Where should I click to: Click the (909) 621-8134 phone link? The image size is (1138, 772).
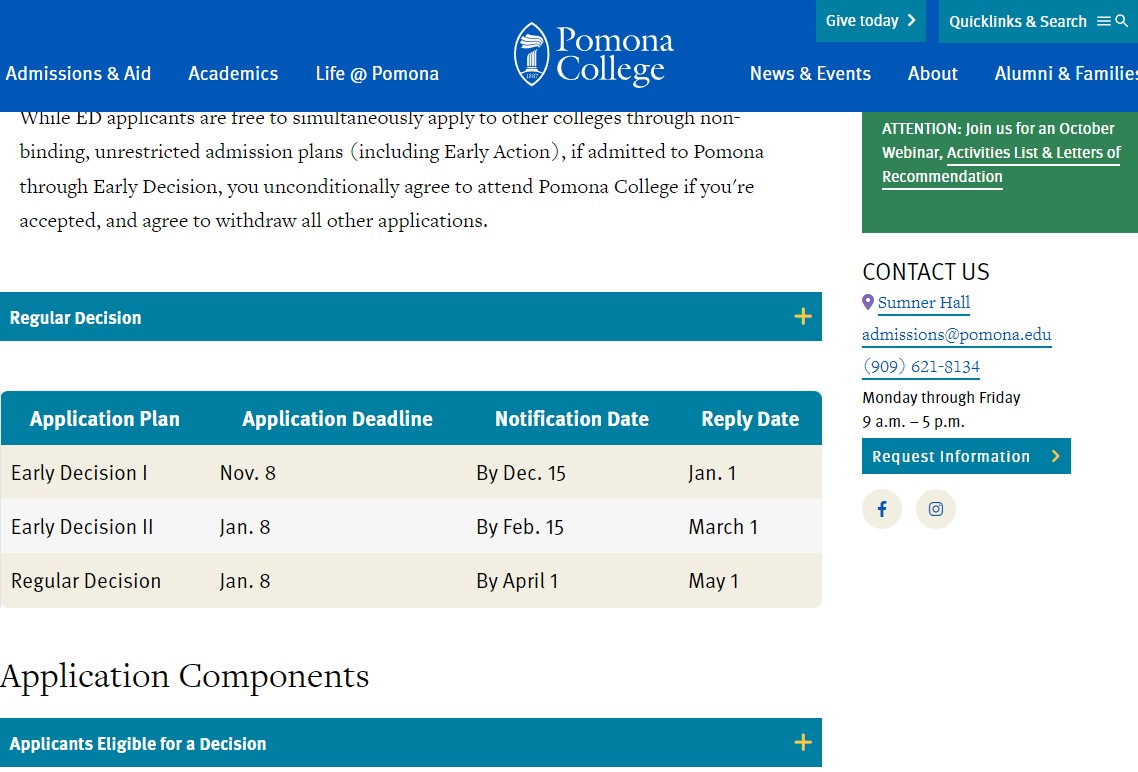[x=921, y=366]
